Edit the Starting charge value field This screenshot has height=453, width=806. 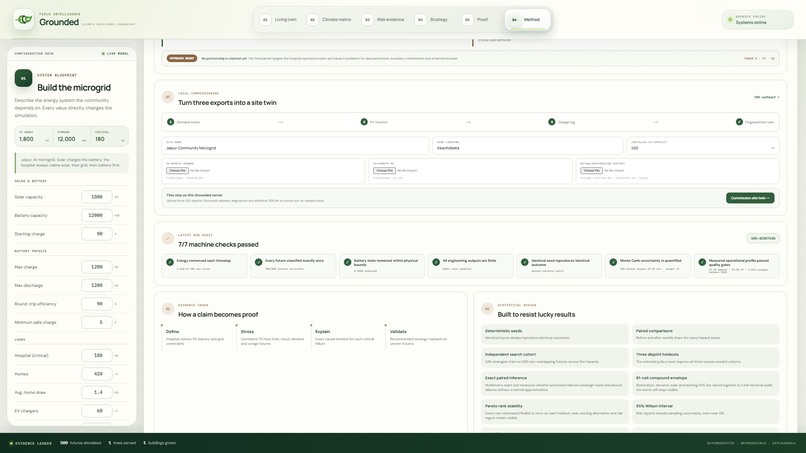(97, 234)
